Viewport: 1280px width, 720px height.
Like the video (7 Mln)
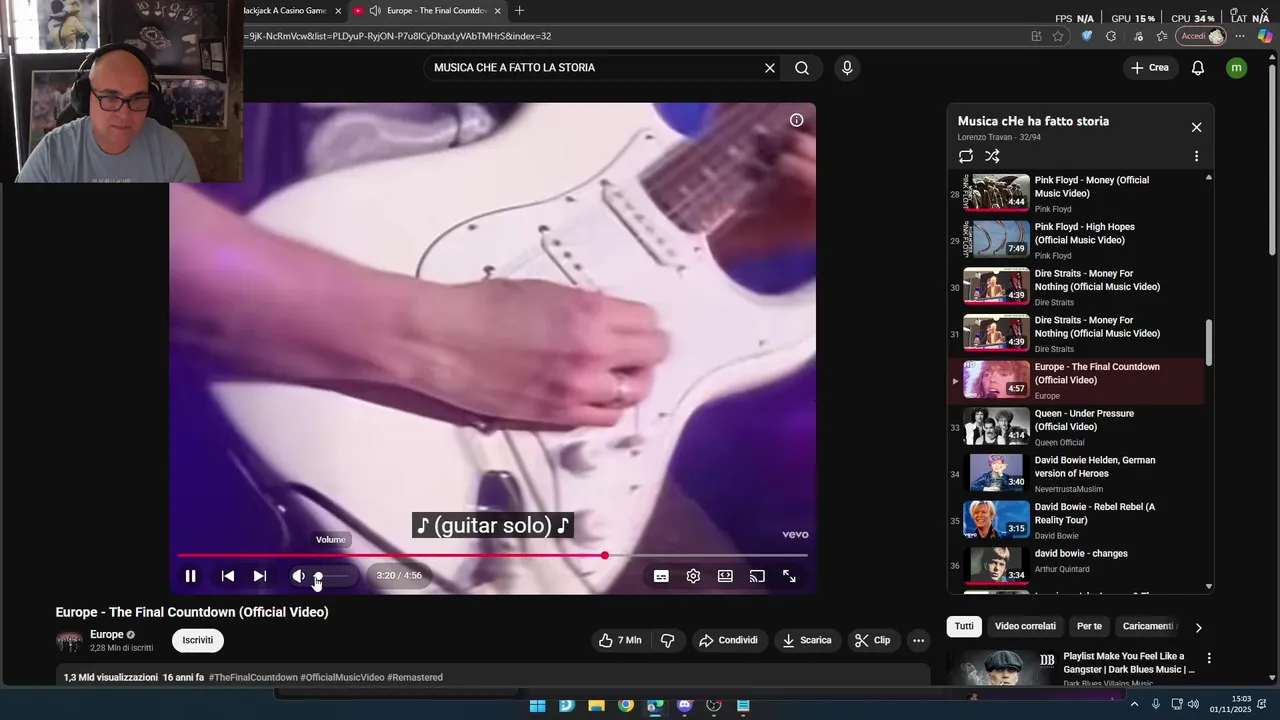(x=620, y=640)
